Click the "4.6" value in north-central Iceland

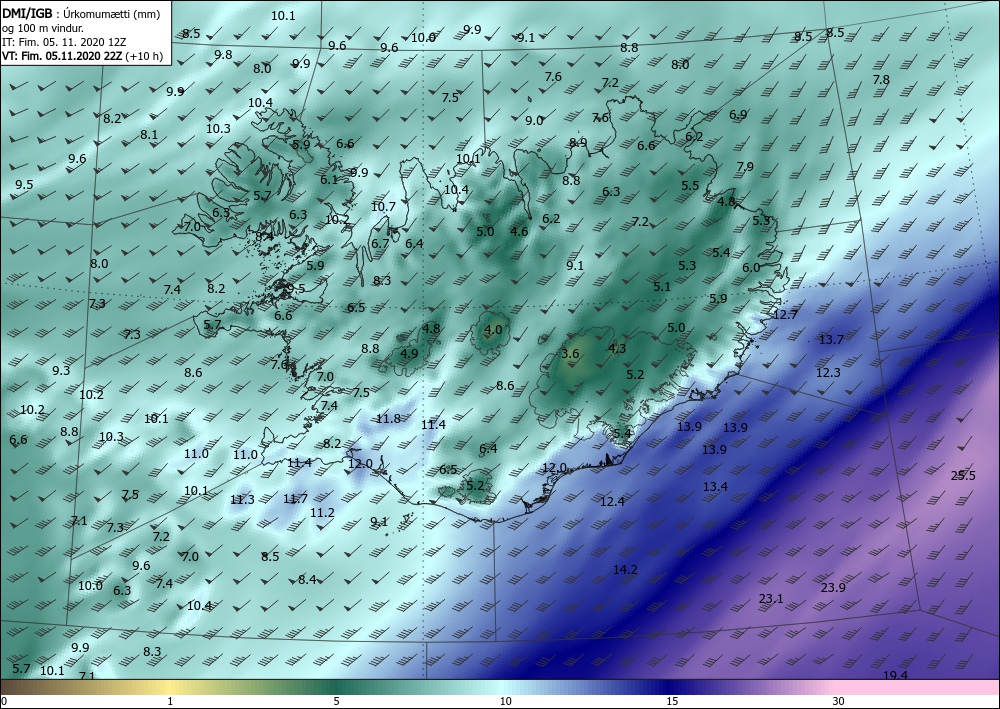(x=520, y=231)
